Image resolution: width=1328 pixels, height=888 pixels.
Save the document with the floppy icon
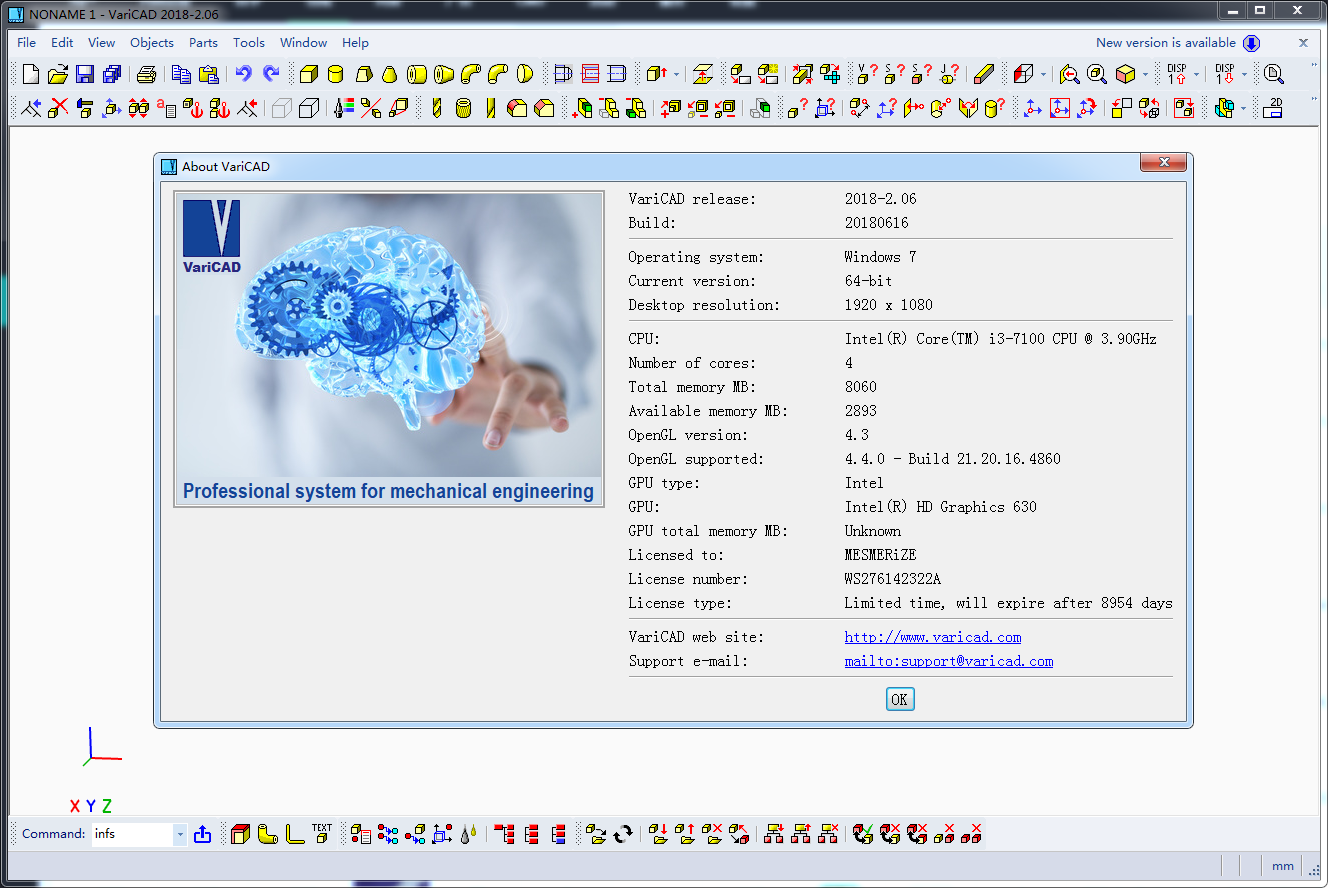pos(85,73)
